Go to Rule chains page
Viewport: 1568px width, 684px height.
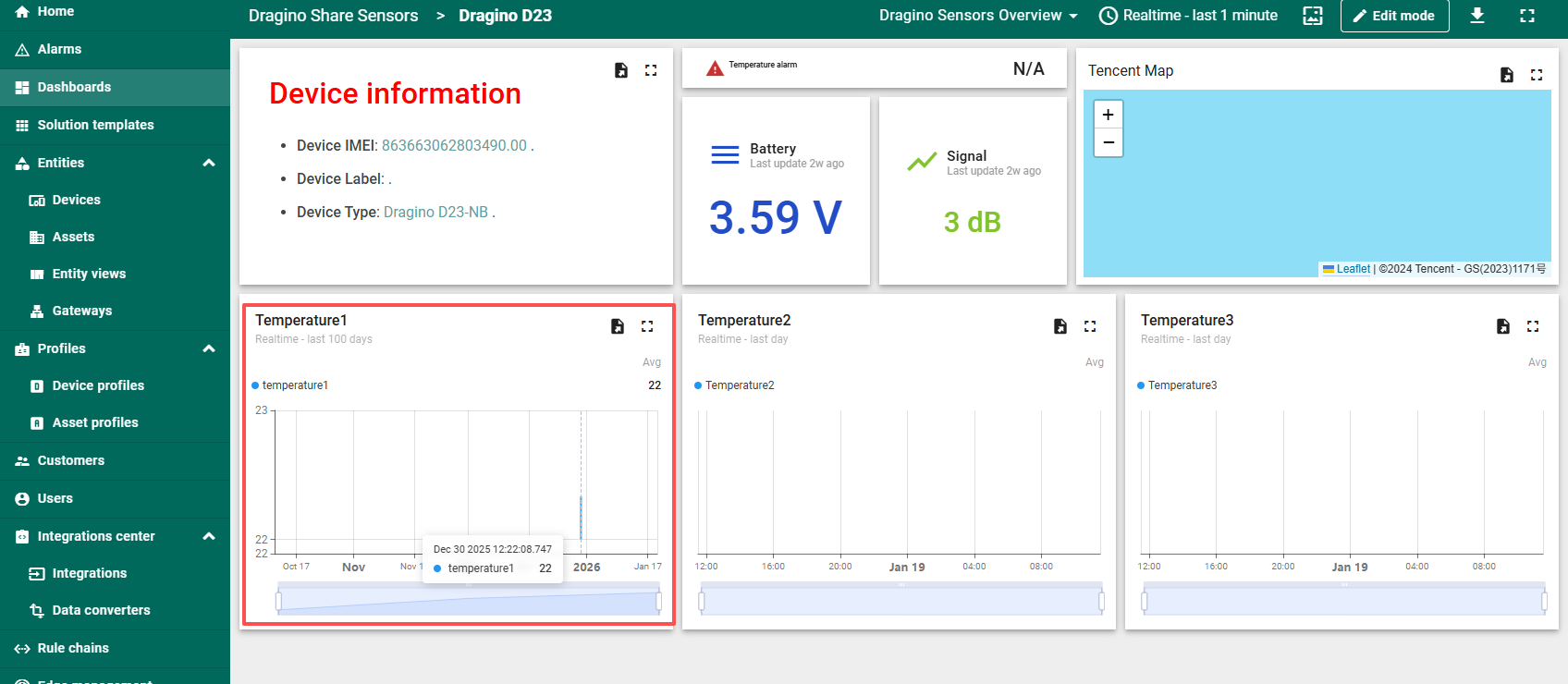73,648
